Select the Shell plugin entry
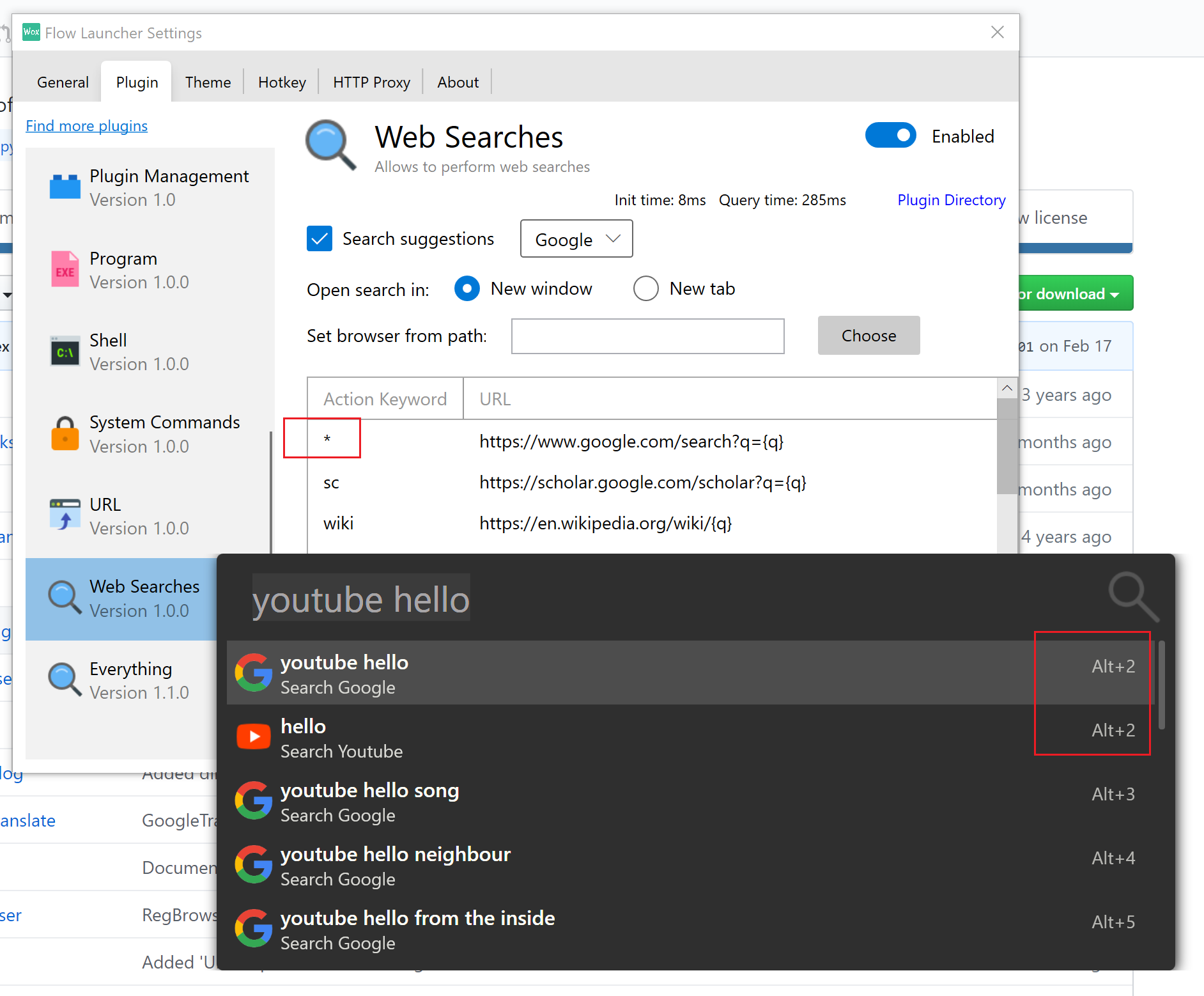The image size is (1204, 996). 150,352
